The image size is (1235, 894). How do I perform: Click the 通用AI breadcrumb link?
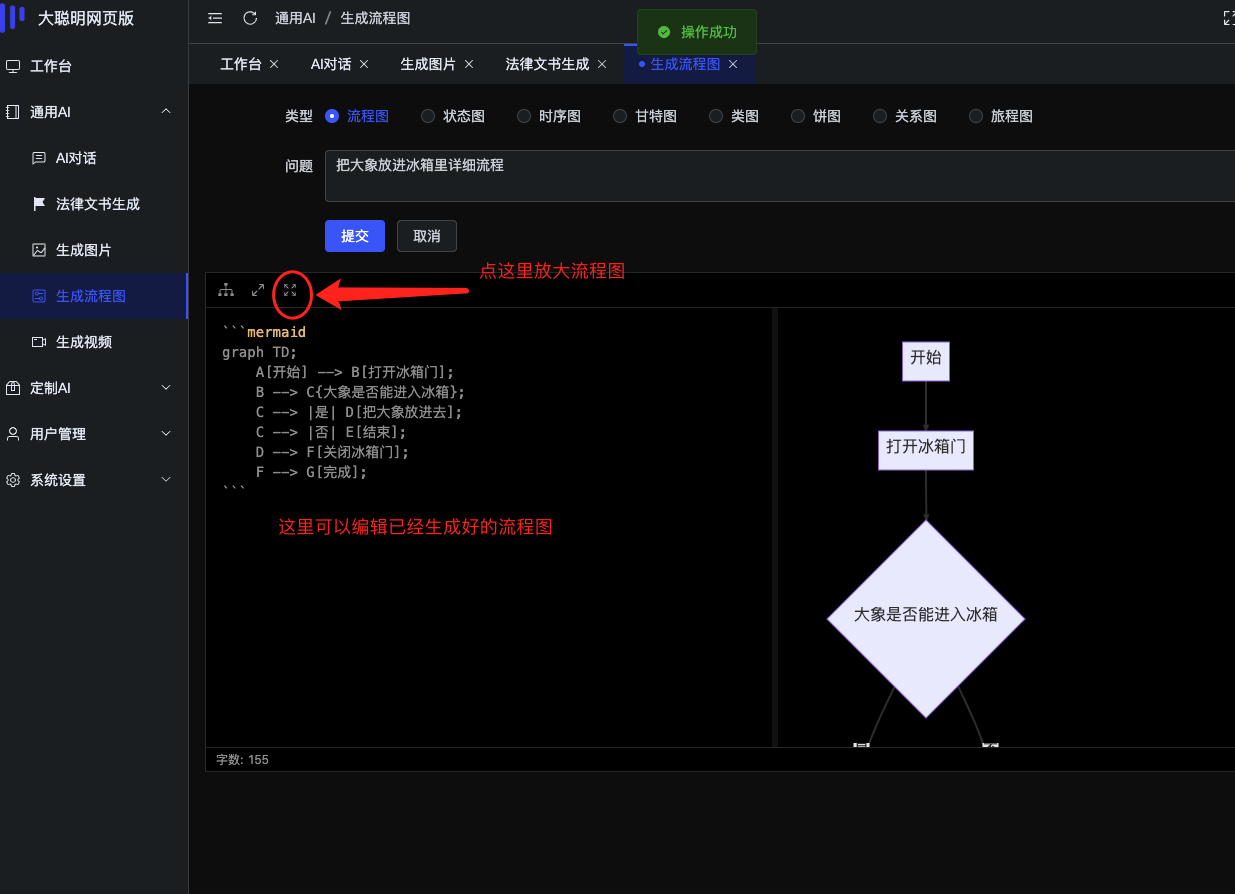tap(296, 18)
